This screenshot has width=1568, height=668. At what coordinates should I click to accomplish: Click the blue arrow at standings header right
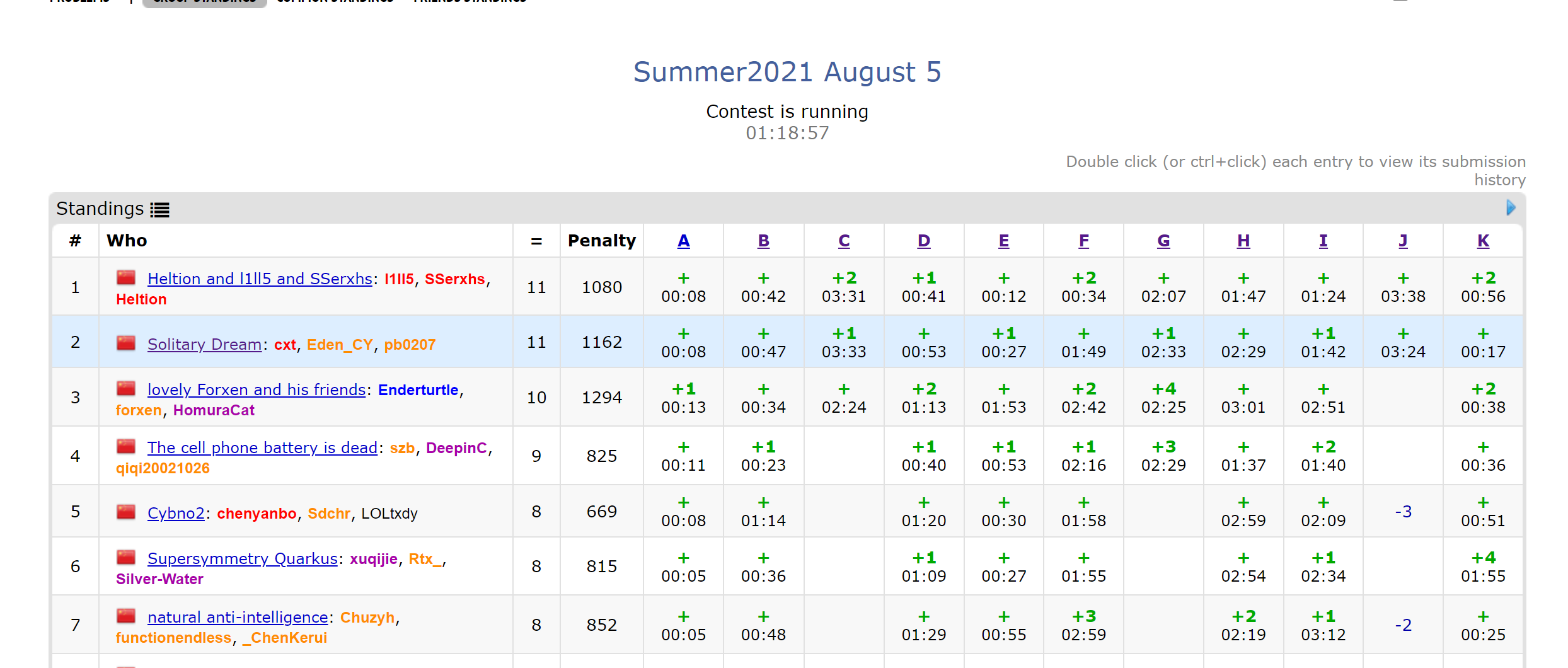click(1511, 208)
